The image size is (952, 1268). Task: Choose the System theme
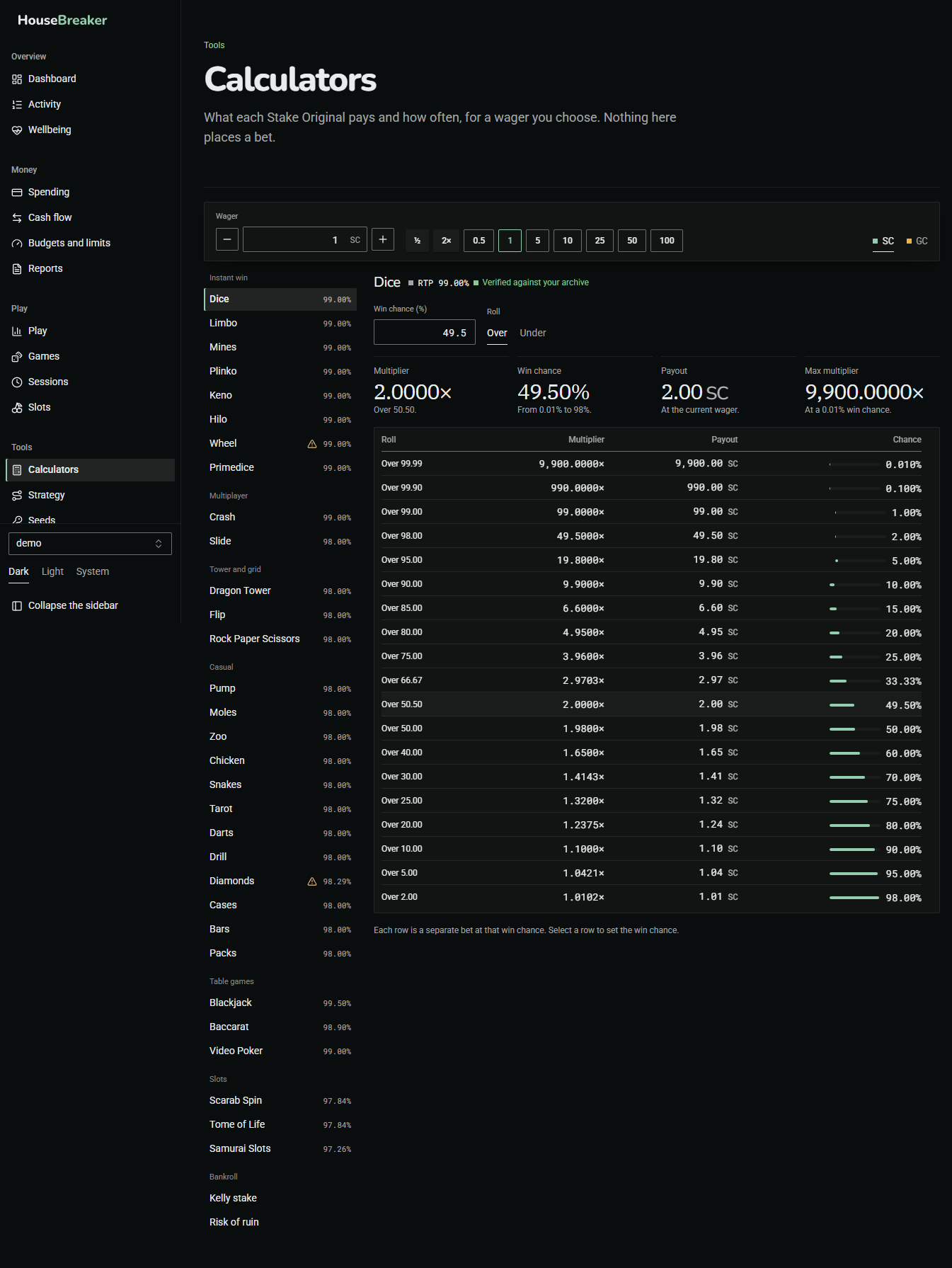click(x=93, y=572)
